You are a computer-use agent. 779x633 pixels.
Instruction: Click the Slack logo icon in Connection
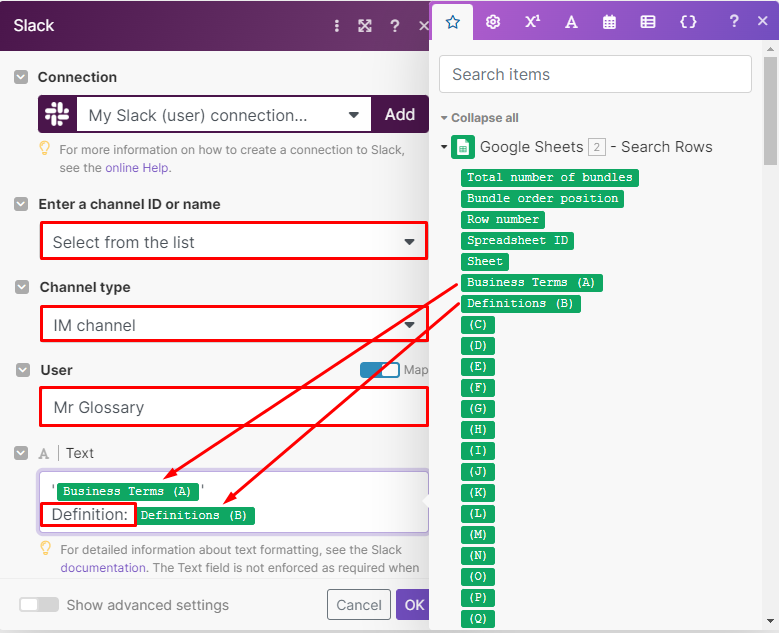[x=57, y=114]
